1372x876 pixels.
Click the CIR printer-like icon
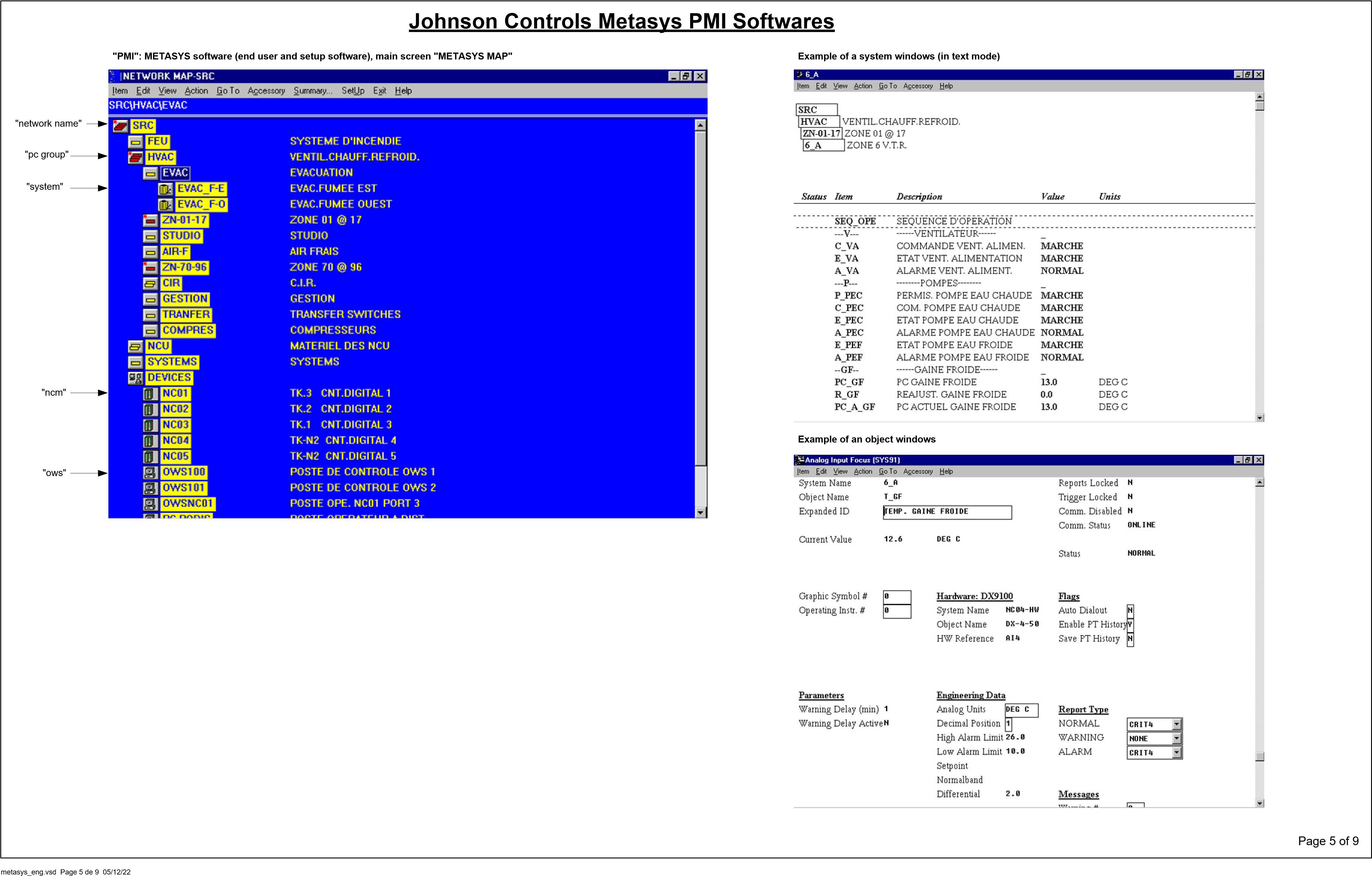pyautogui.click(x=150, y=283)
